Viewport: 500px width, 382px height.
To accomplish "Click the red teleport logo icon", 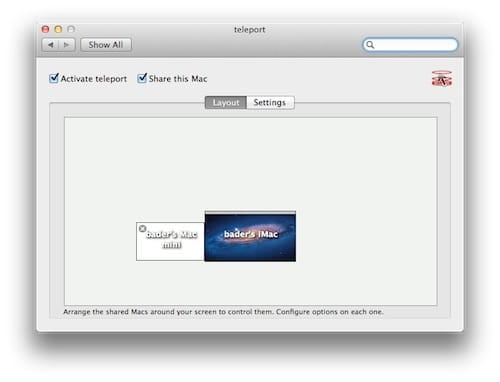I will (442, 79).
